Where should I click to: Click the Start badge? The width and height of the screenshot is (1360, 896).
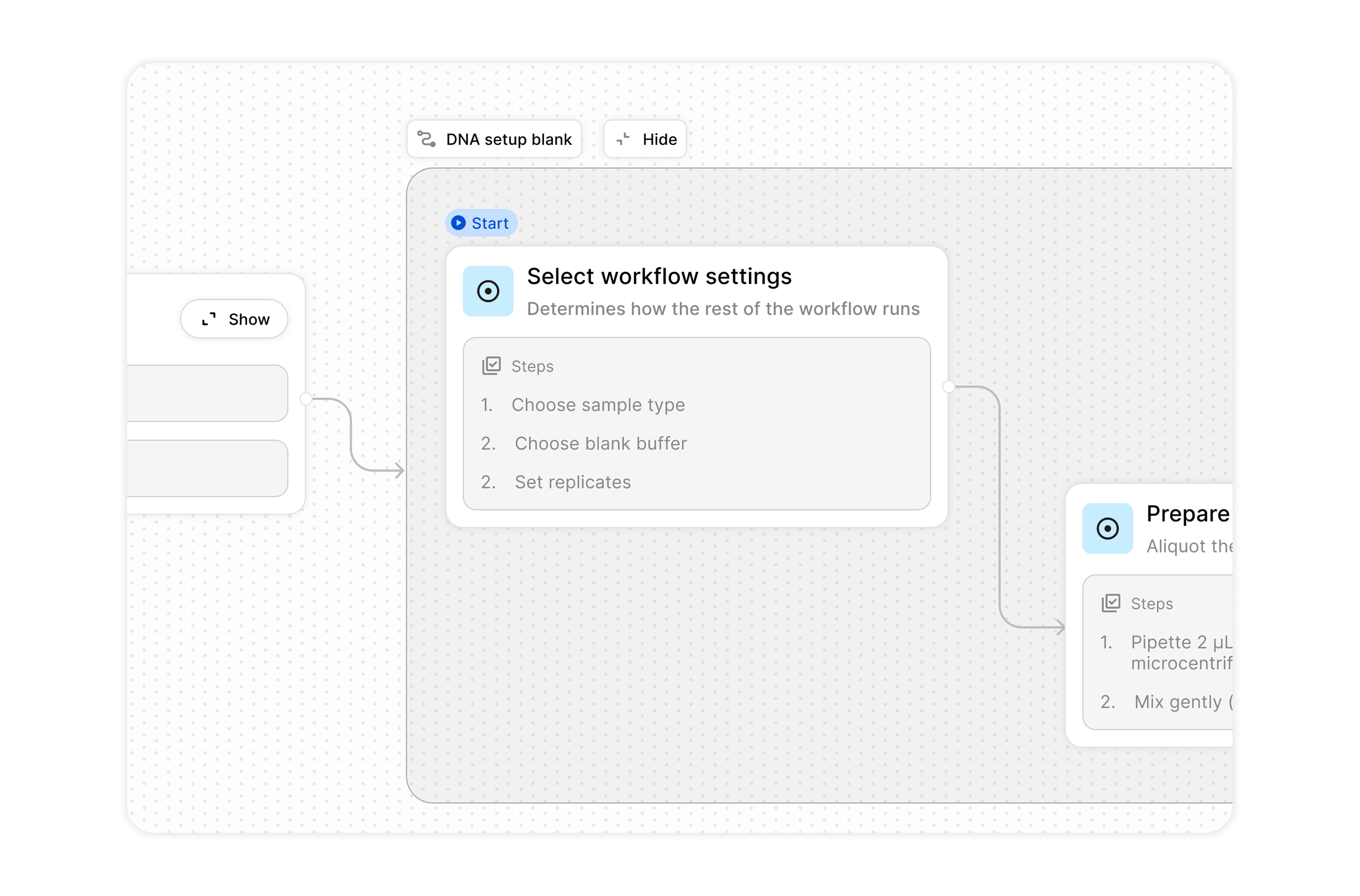[482, 223]
